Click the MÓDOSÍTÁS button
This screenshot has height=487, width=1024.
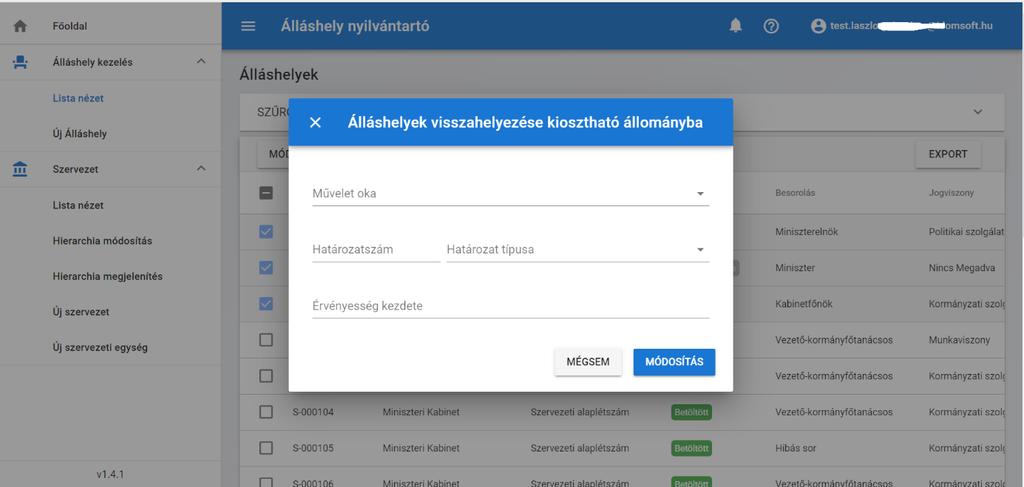point(674,362)
